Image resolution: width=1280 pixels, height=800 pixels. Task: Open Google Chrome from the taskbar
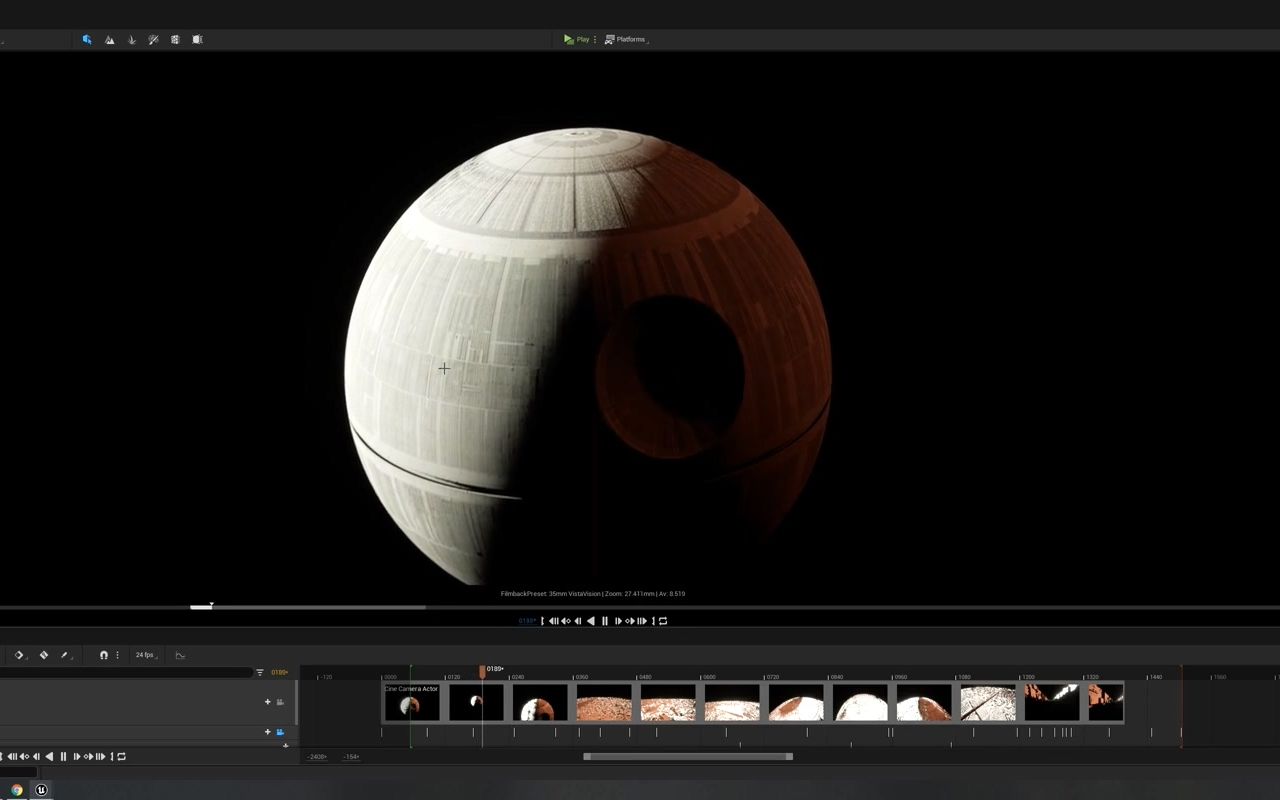click(x=17, y=790)
